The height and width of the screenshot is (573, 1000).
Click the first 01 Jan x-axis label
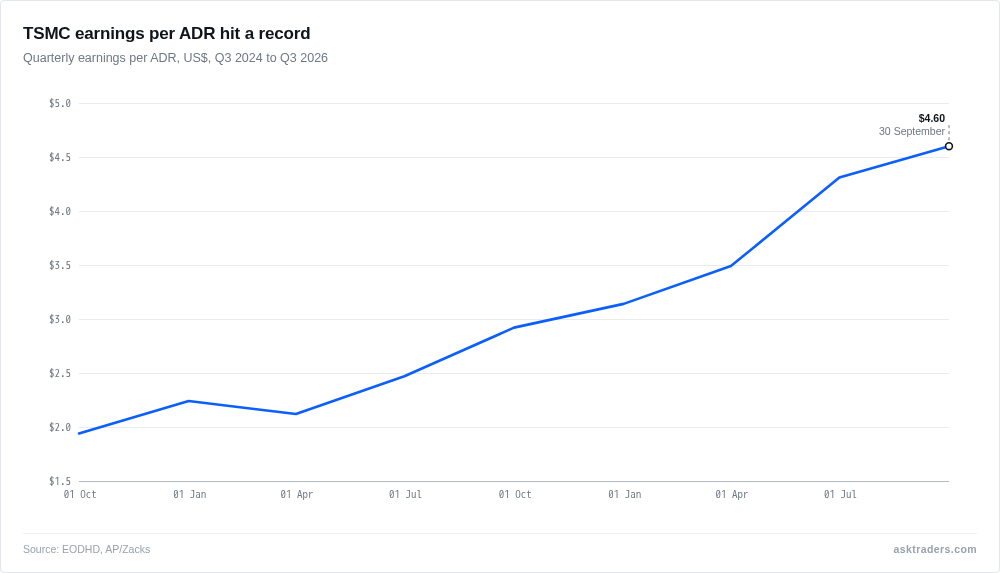189,495
